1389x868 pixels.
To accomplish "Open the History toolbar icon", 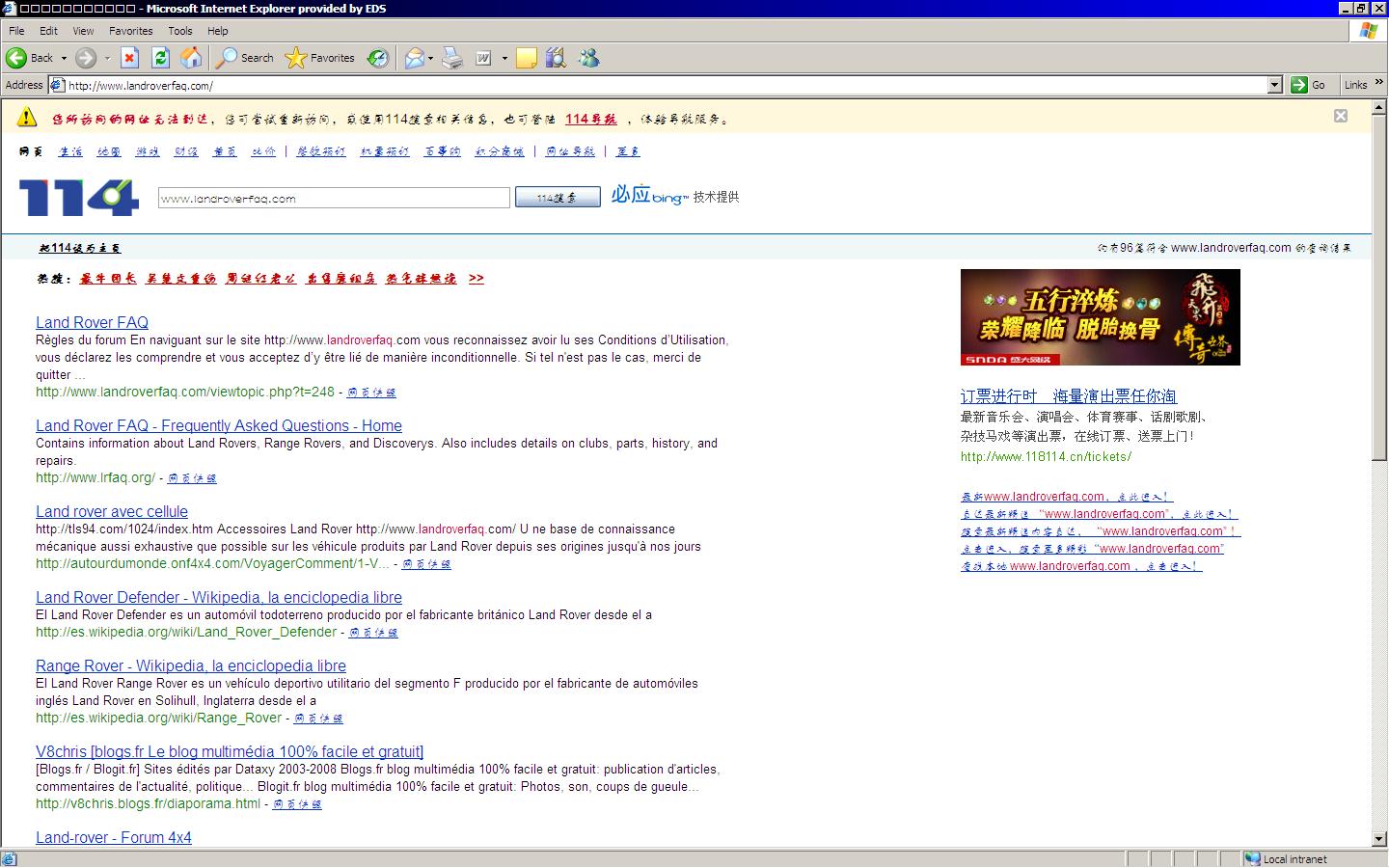I will (x=378, y=58).
